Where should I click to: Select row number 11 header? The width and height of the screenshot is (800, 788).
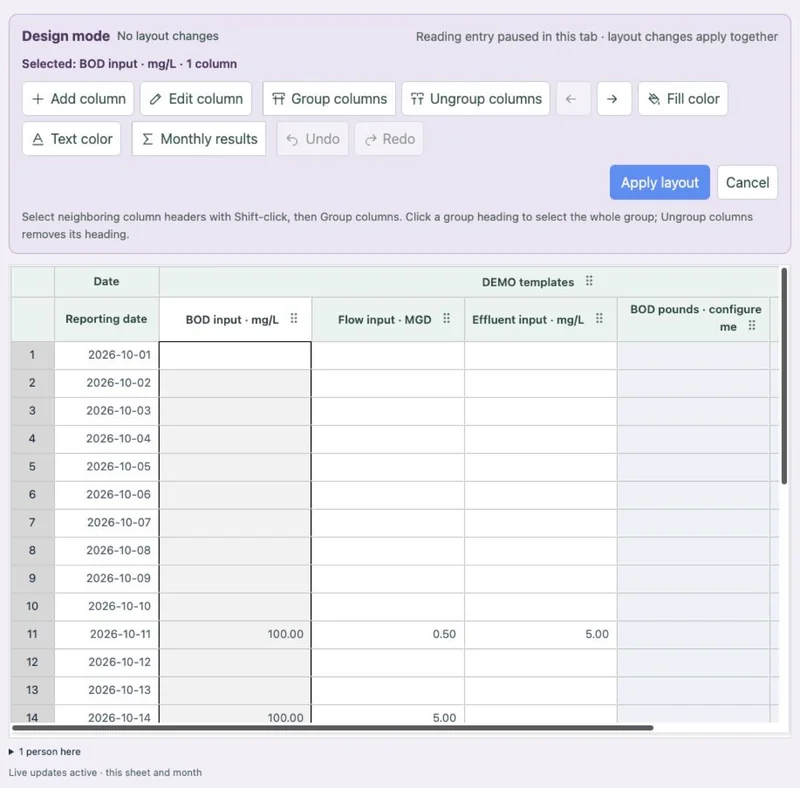point(32,634)
